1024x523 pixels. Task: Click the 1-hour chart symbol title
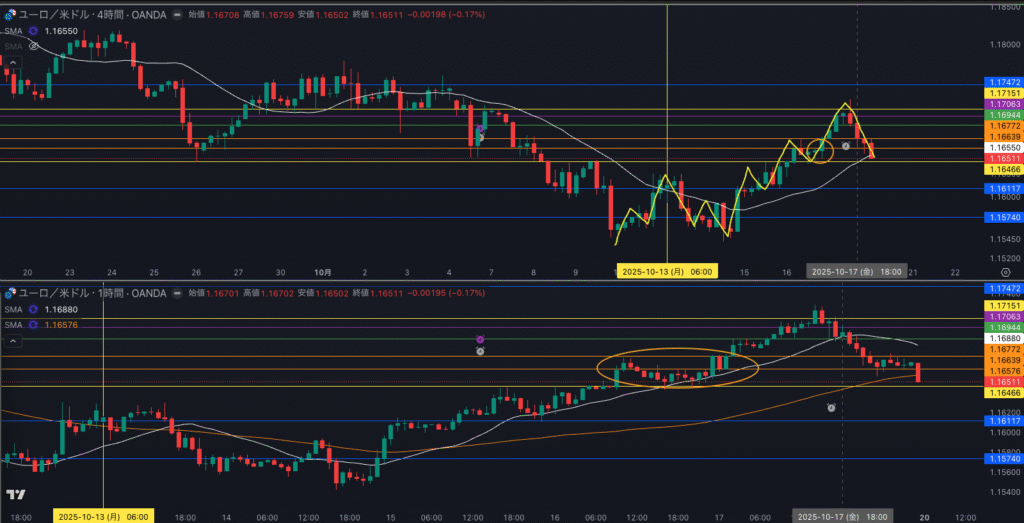(x=90, y=293)
